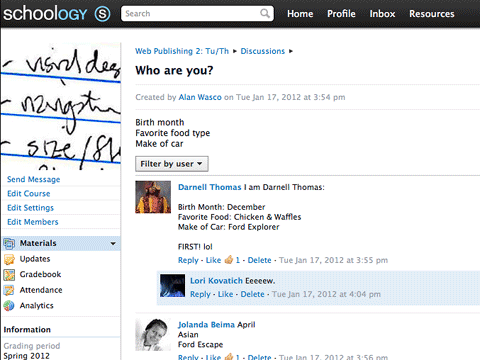Open Profile in top navigation
Viewport: 480px width, 360px height.
pyautogui.click(x=341, y=14)
